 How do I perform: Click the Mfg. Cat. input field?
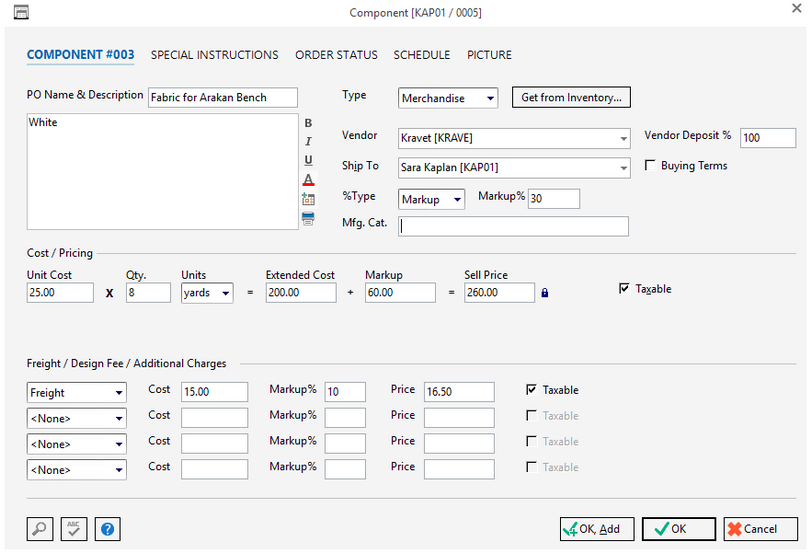point(513,226)
